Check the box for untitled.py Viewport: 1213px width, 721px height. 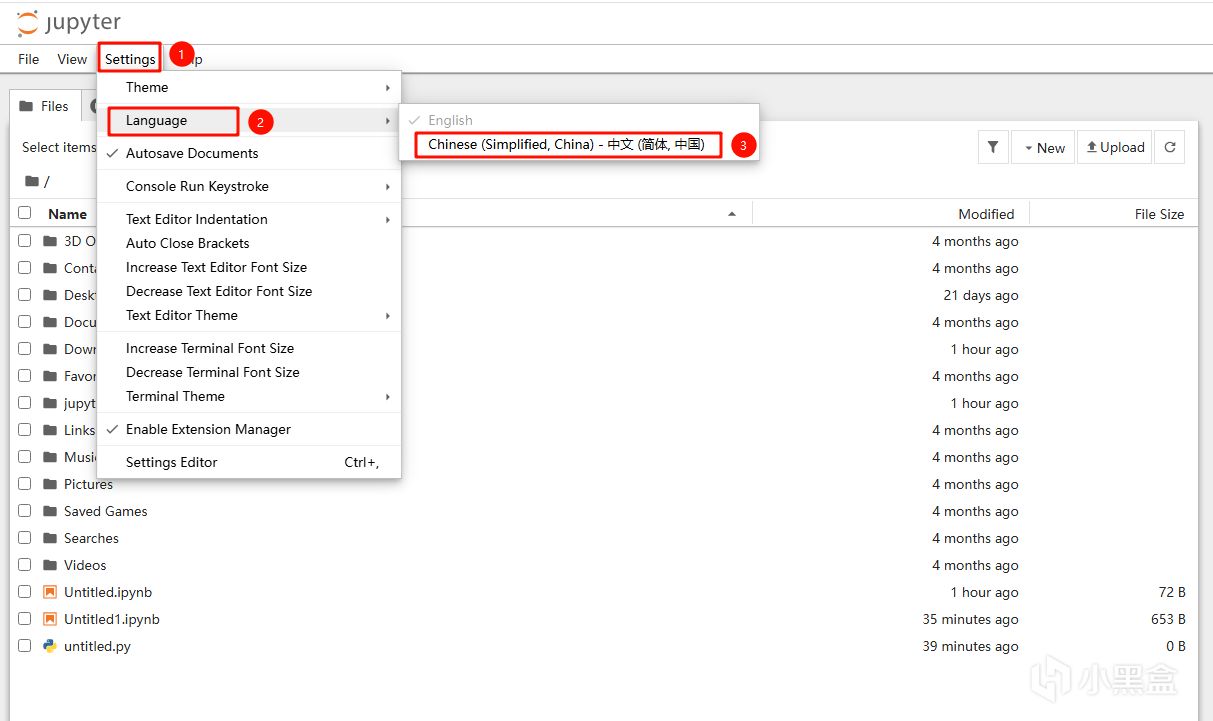[x=24, y=646]
